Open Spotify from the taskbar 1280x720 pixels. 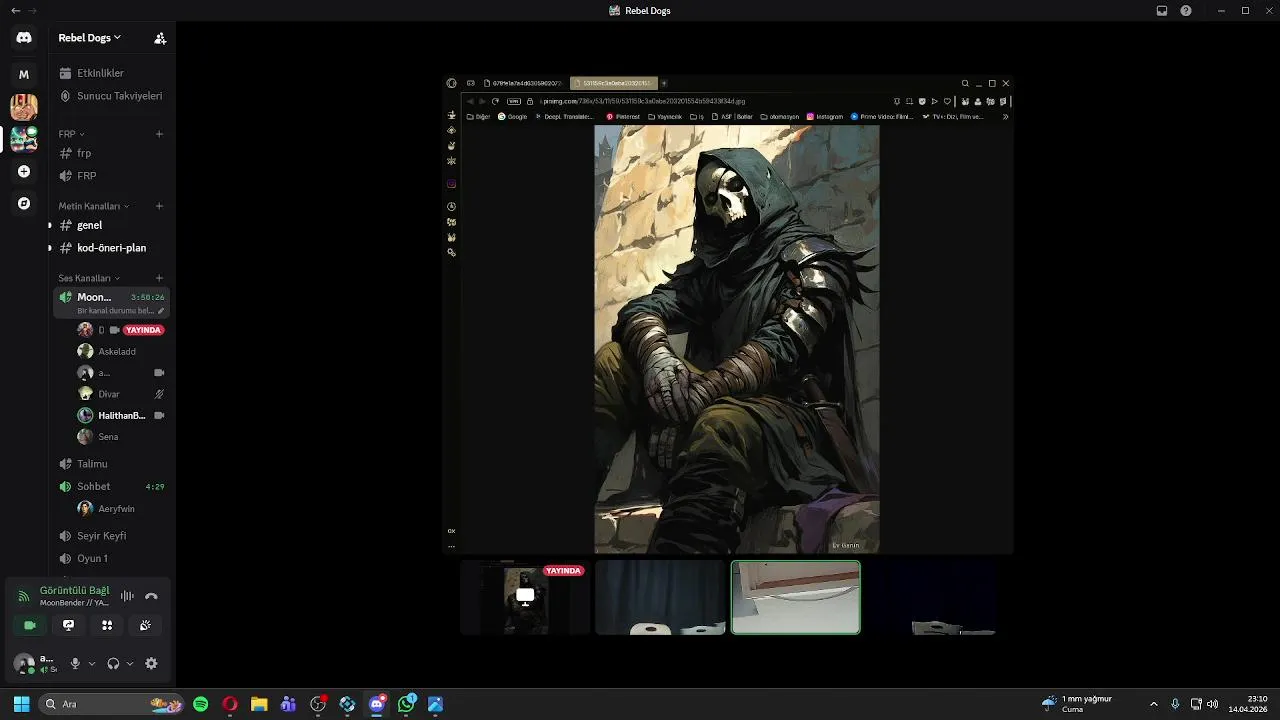[x=201, y=704]
